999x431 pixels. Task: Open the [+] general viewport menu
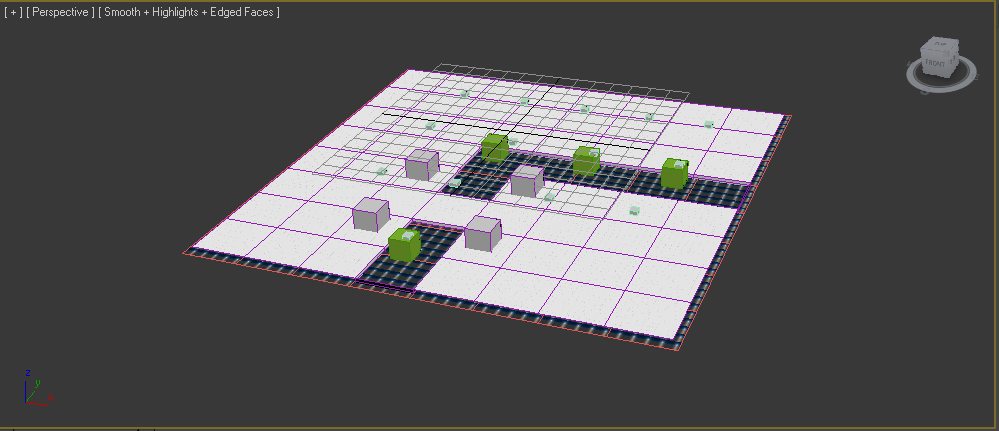tap(13, 12)
